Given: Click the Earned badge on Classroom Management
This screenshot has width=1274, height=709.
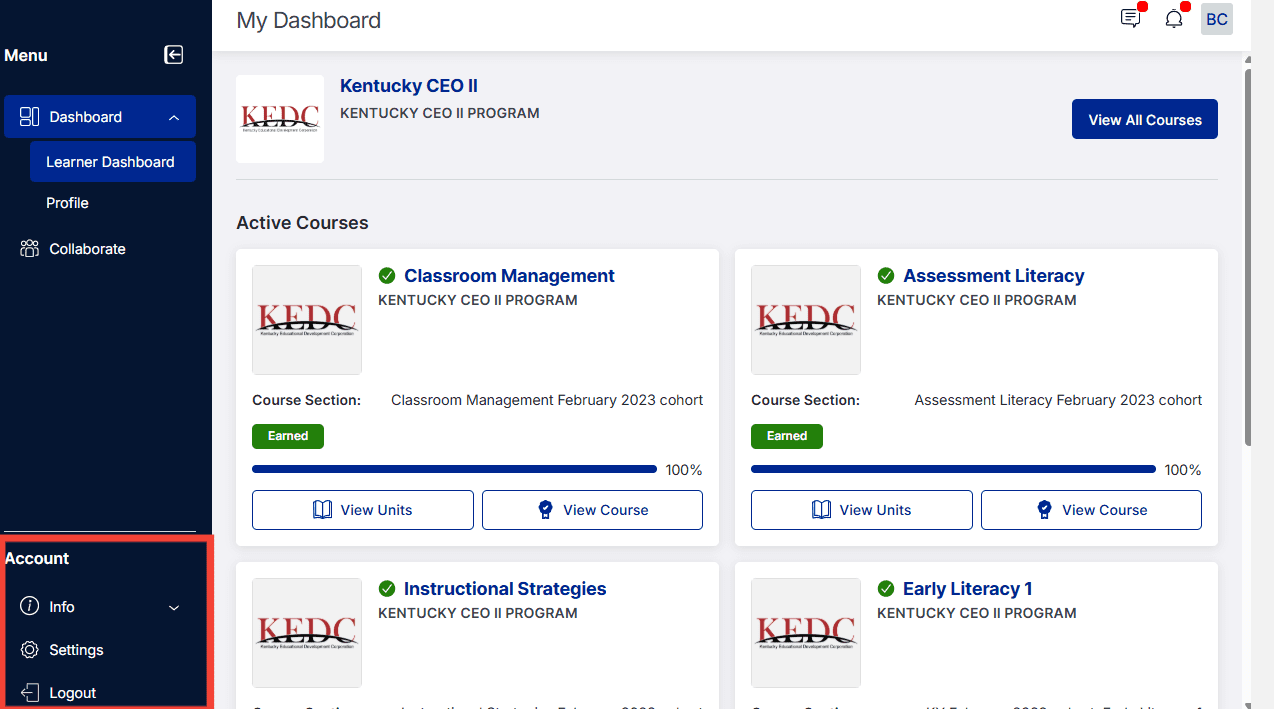Looking at the screenshot, I should coord(288,436).
